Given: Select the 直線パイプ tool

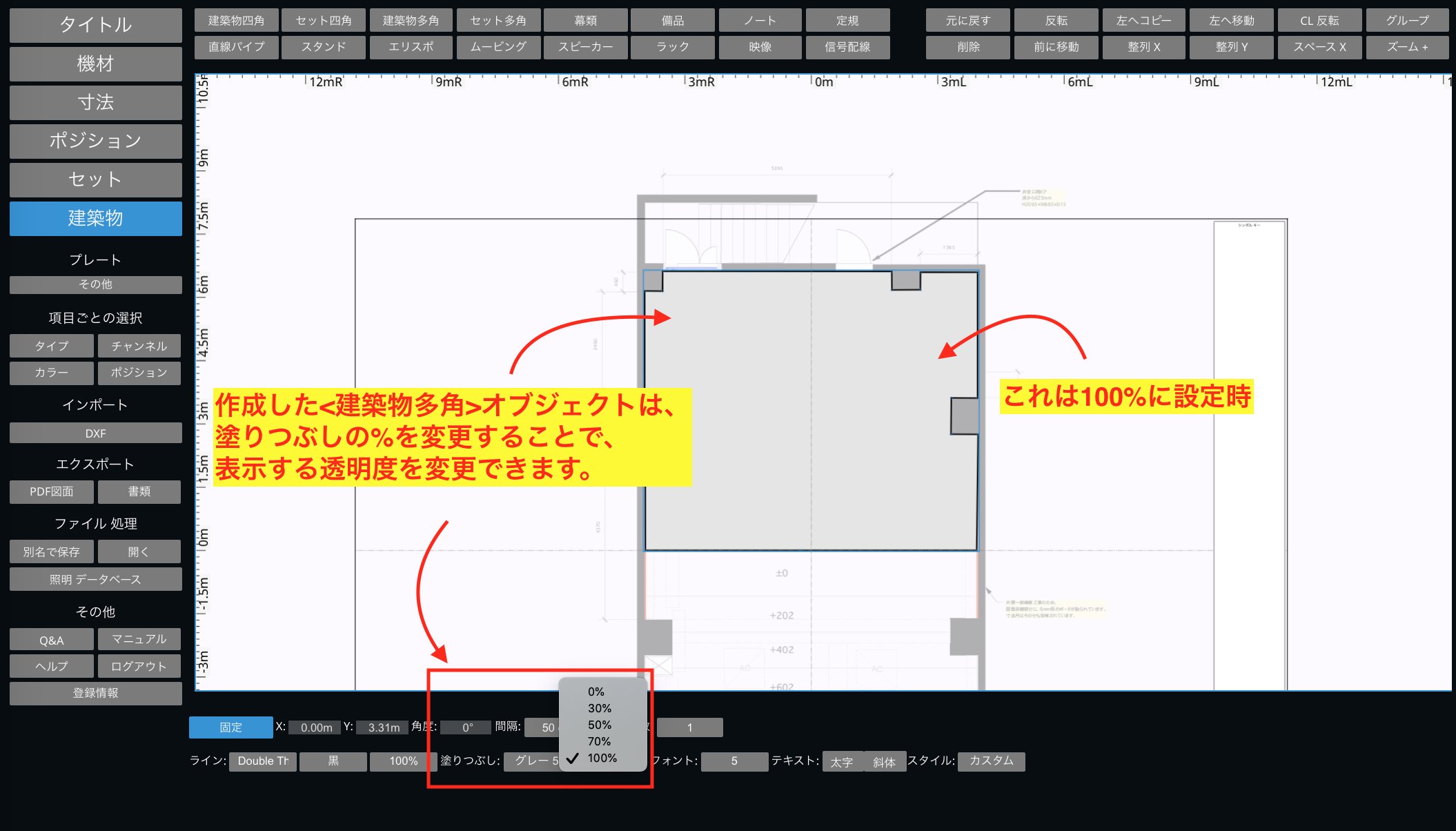Looking at the screenshot, I should tap(237, 47).
